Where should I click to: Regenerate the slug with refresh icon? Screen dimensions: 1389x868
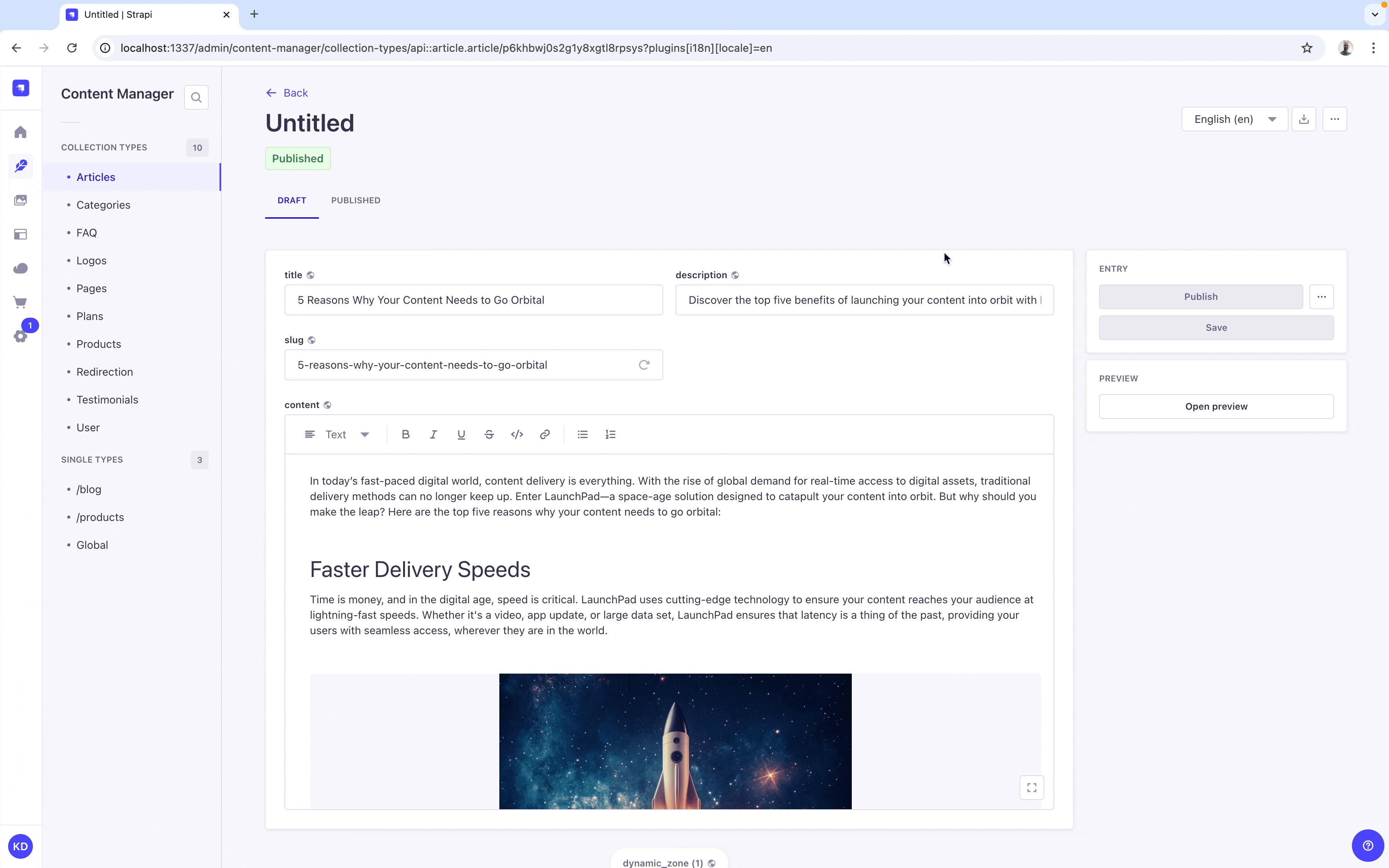[x=644, y=365]
